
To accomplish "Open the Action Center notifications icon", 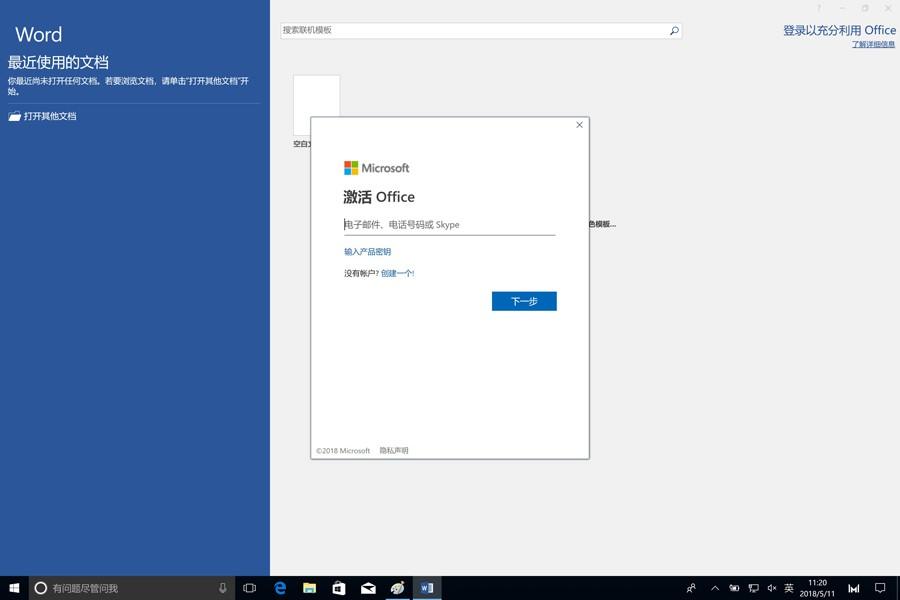I will (x=880, y=588).
